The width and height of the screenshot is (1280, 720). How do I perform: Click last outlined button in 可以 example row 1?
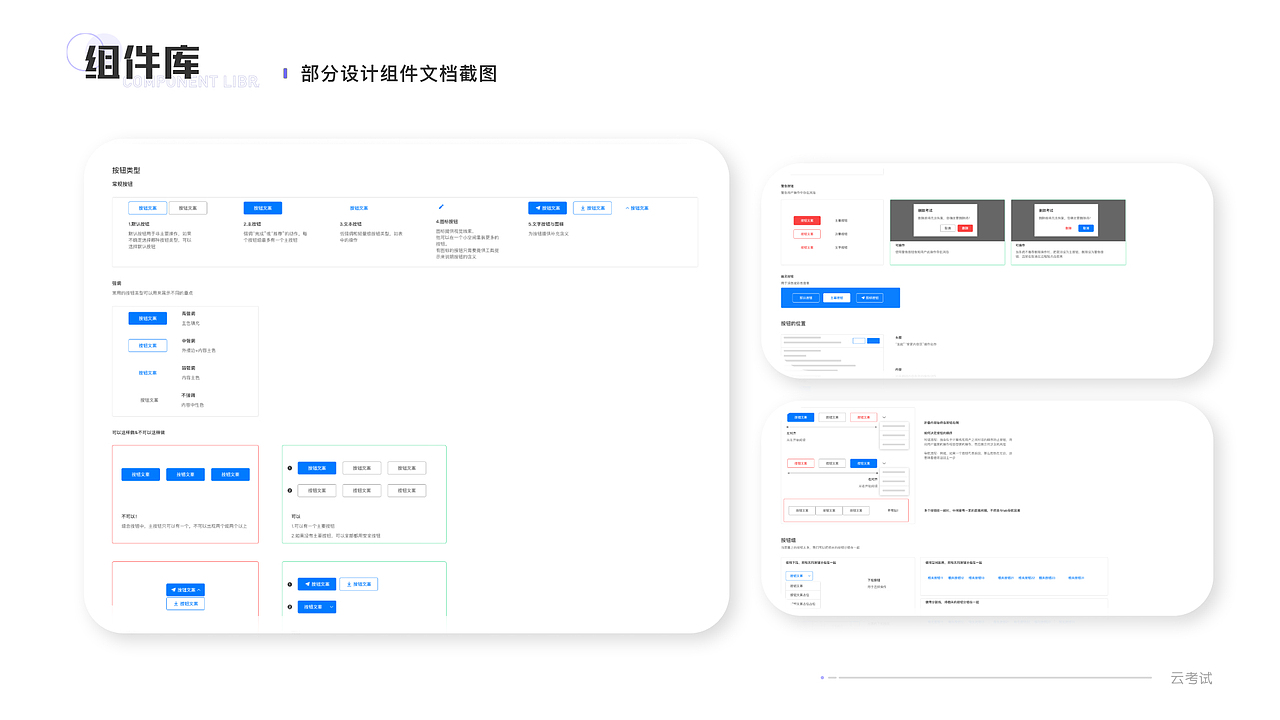point(407,468)
